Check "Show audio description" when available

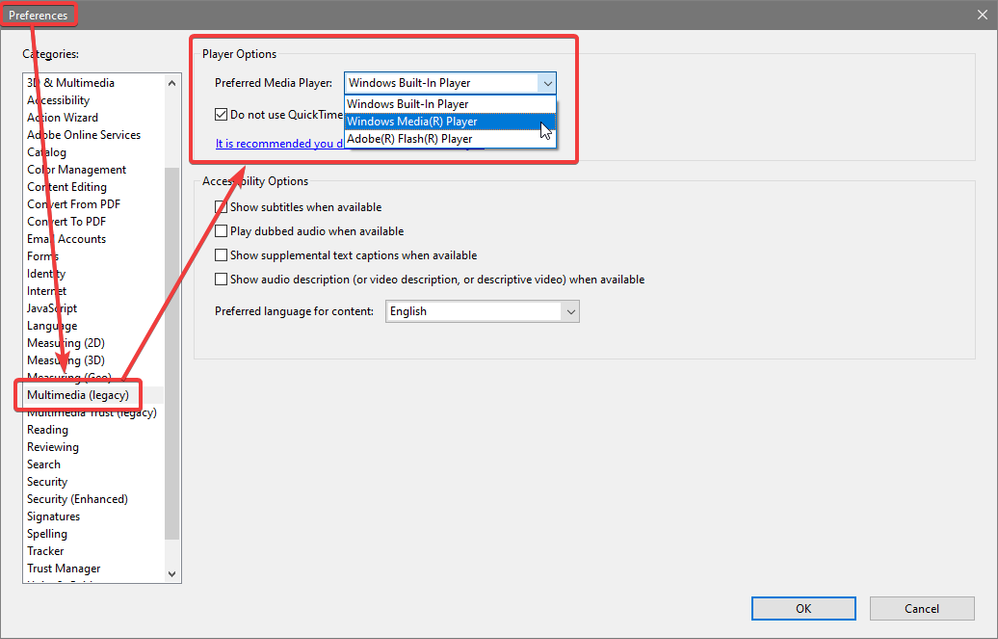pos(221,278)
